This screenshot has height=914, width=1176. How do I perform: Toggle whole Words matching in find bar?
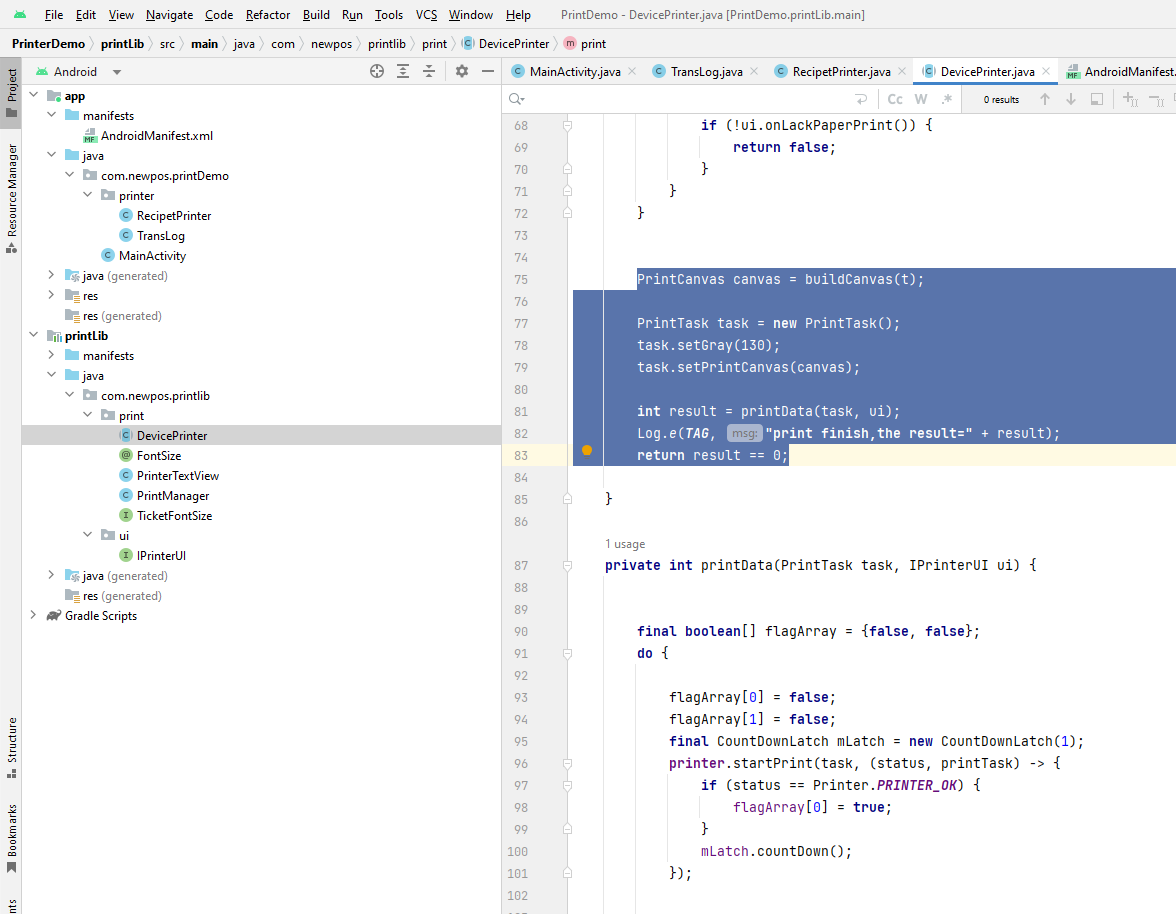(921, 99)
